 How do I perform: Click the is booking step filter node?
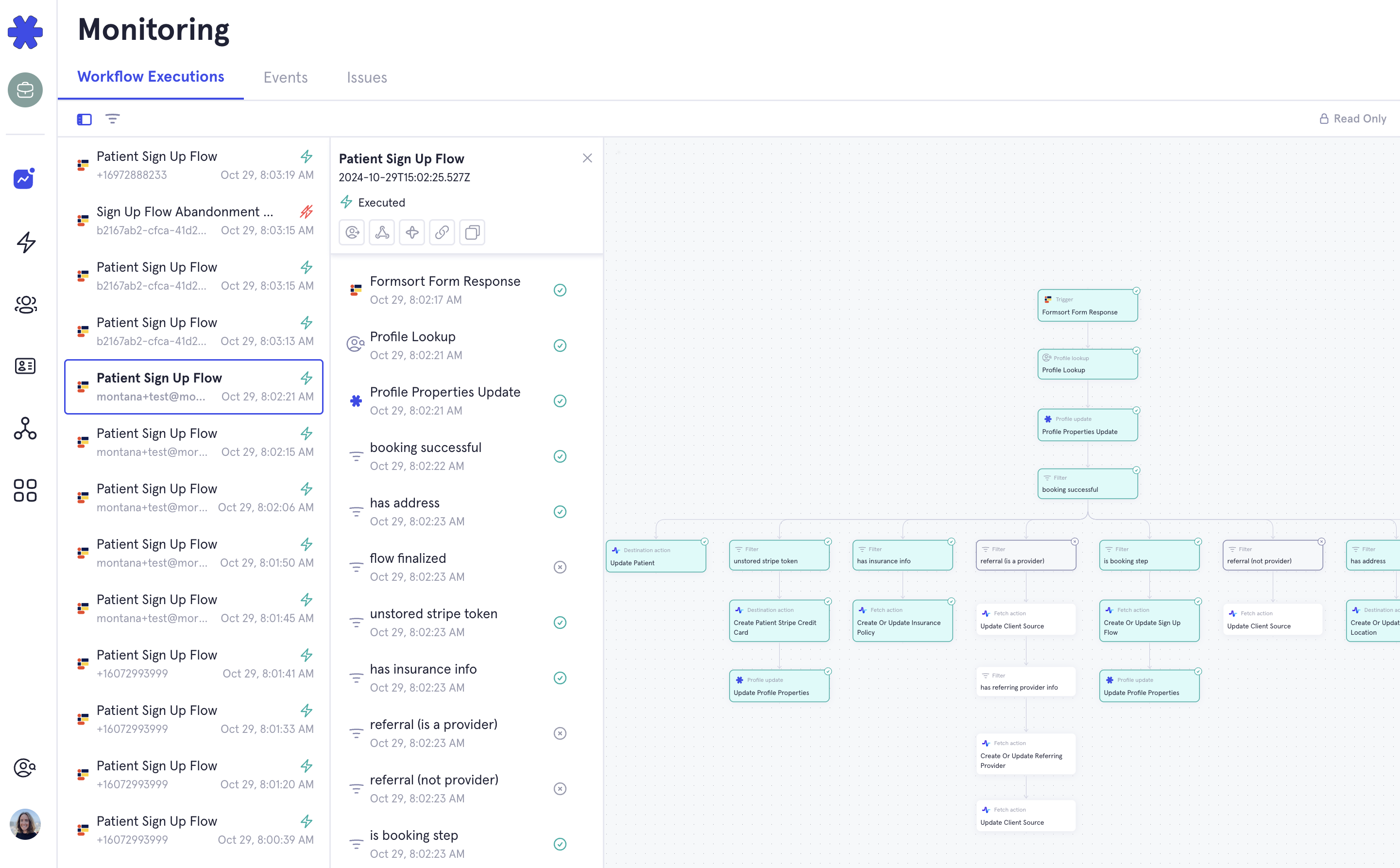coord(1149,555)
